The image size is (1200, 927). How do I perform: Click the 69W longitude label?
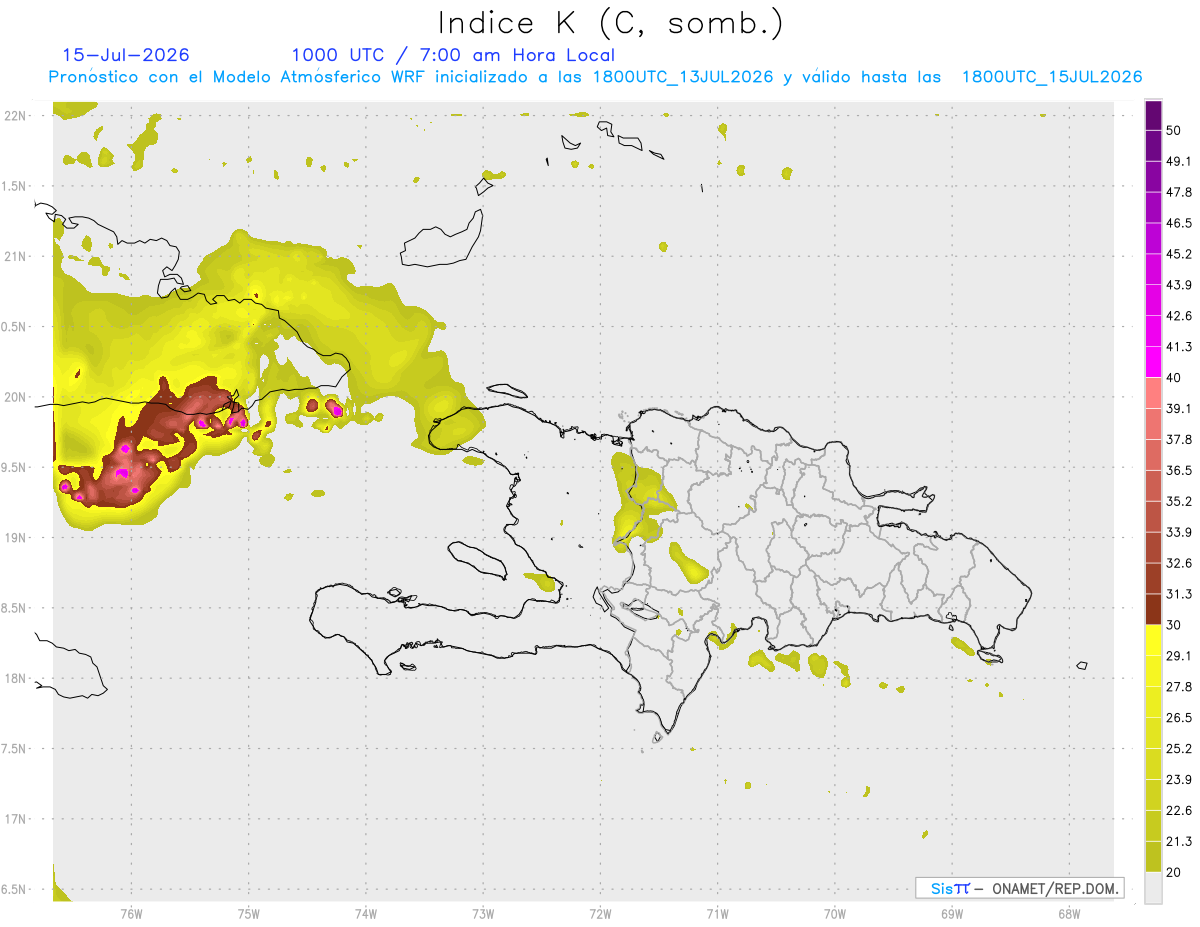952,914
